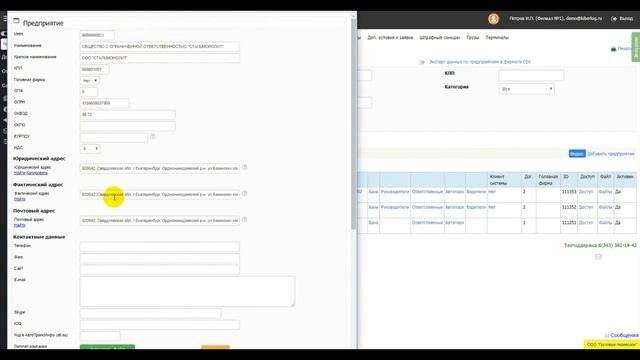
Task: Click the envelope icon below Техподдержка
Action: [x=598, y=257]
